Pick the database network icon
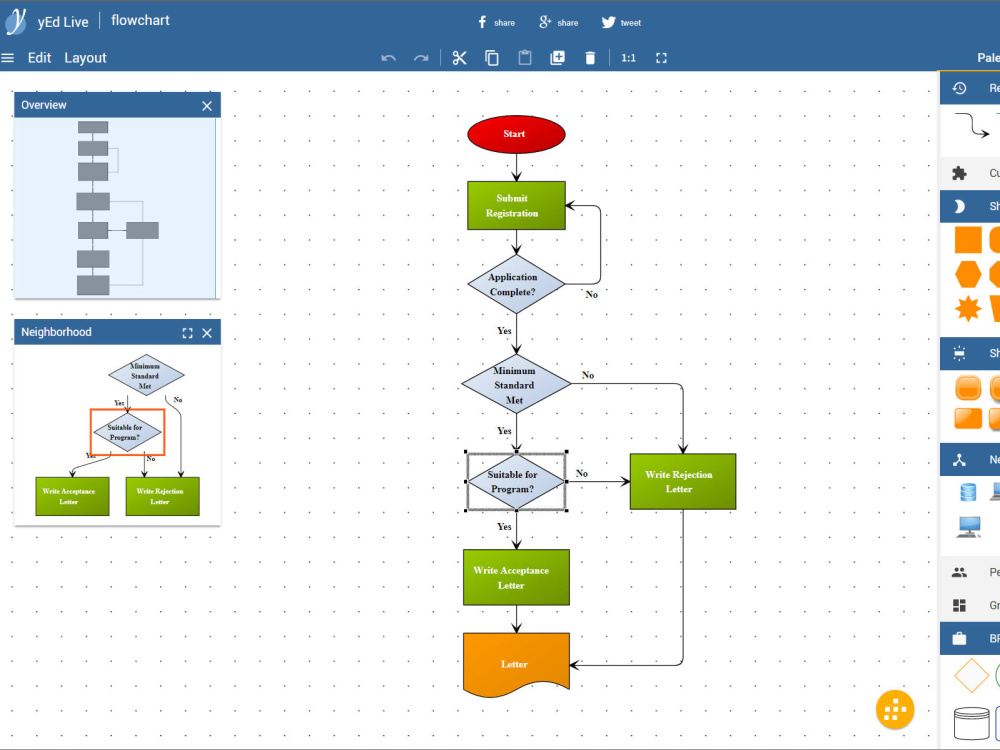This screenshot has height=750, width=1000. (x=968, y=492)
